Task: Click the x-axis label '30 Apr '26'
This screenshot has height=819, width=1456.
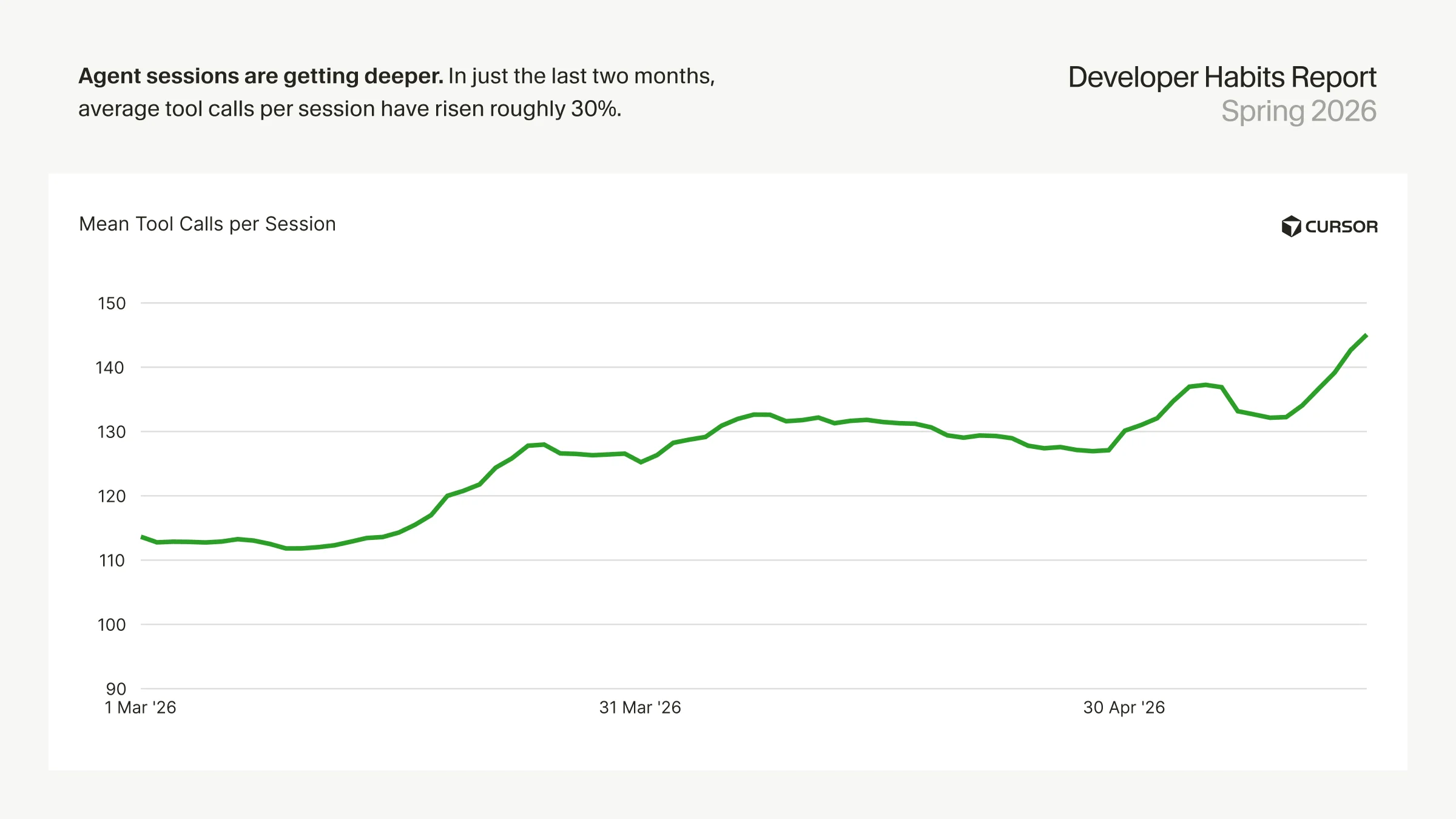Action: (1124, 707)
